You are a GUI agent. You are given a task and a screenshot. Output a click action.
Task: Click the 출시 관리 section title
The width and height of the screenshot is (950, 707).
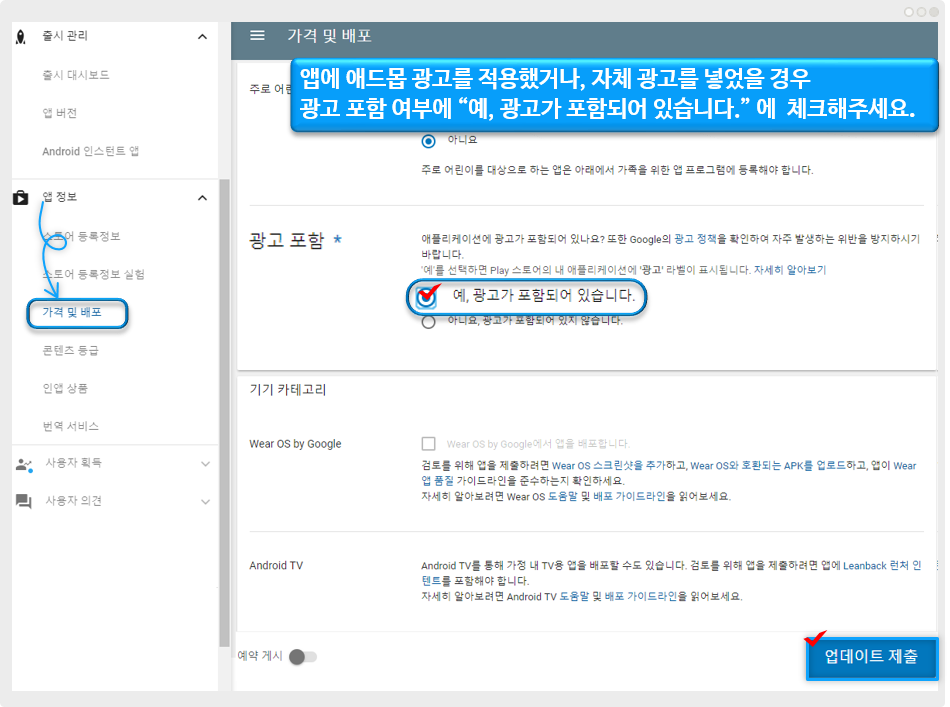point(65,36)
